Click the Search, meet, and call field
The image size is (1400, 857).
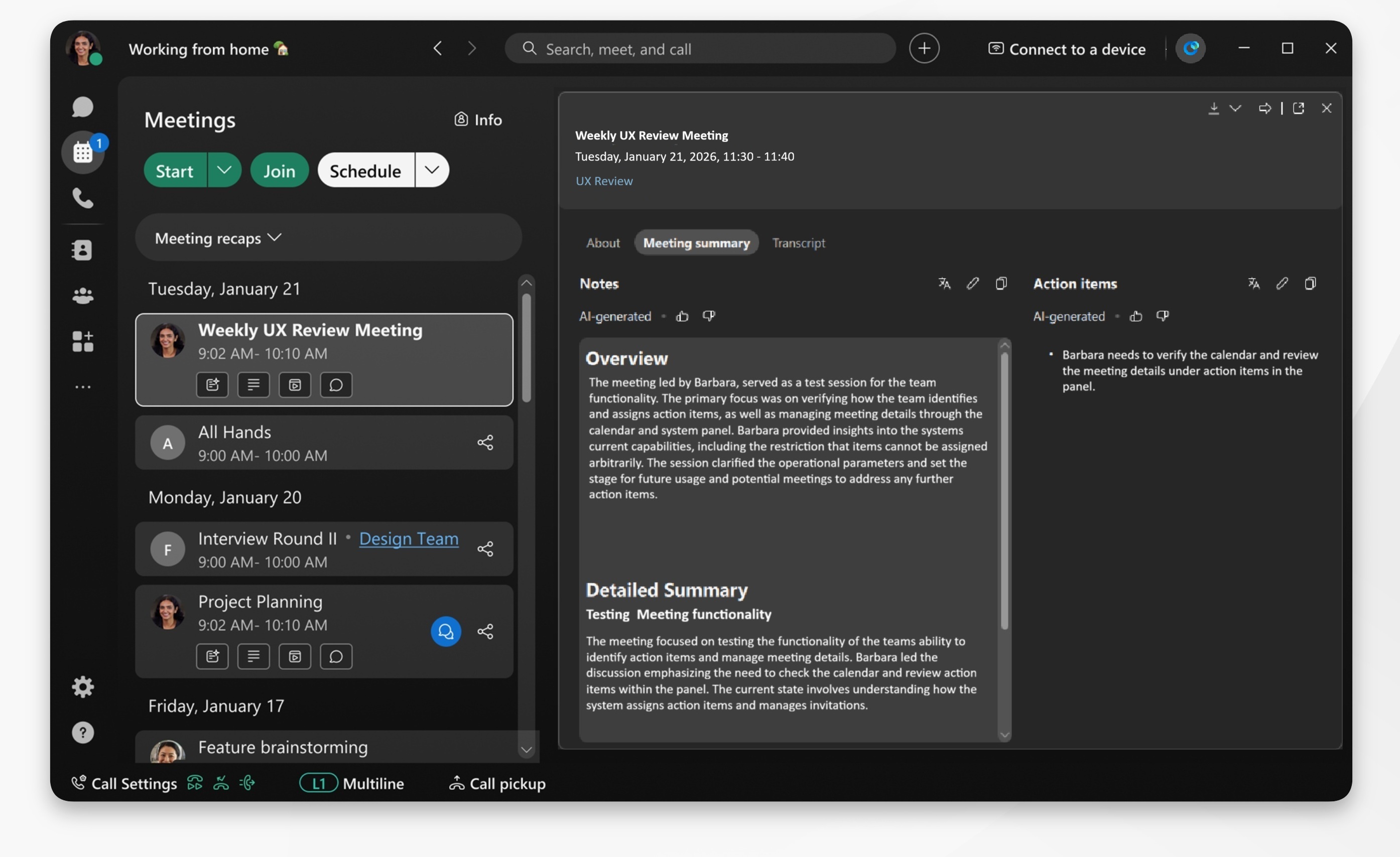pos(699,48)
